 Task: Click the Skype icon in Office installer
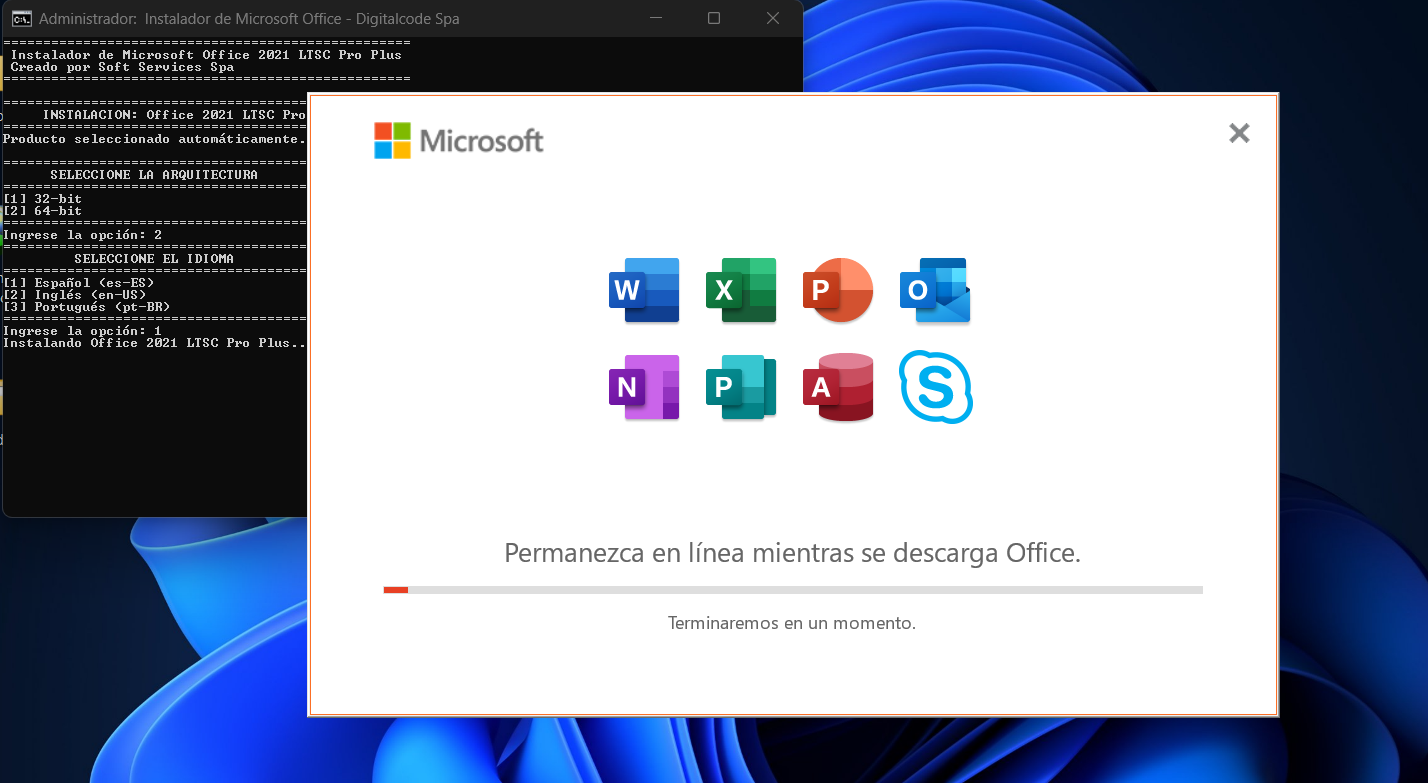(936, 387)
